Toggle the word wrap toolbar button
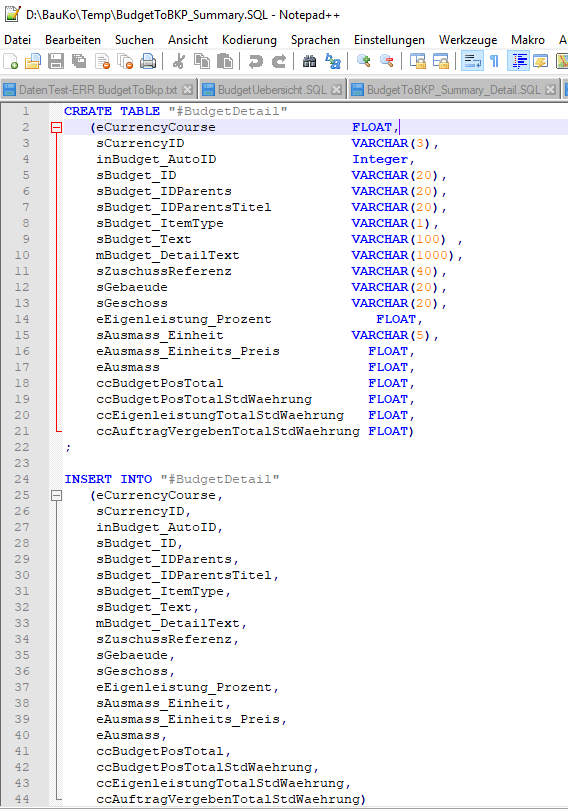The width and height of the screenshot is (568, 809). coord(472,61)
